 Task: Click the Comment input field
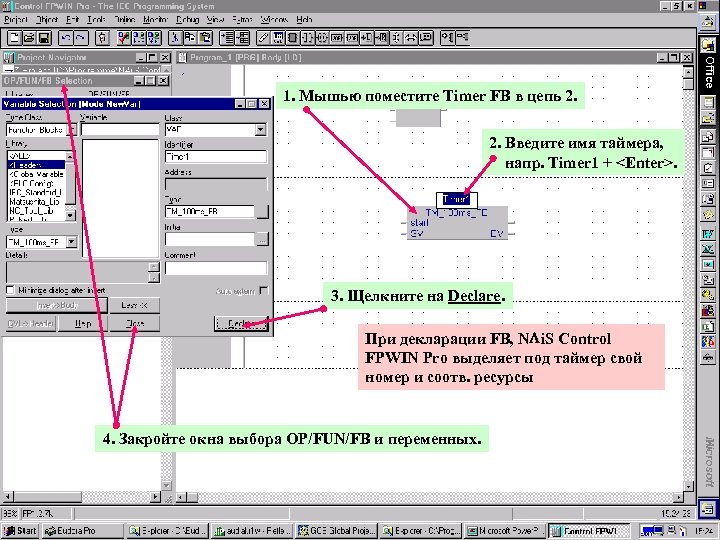click(x=216, y=268)
